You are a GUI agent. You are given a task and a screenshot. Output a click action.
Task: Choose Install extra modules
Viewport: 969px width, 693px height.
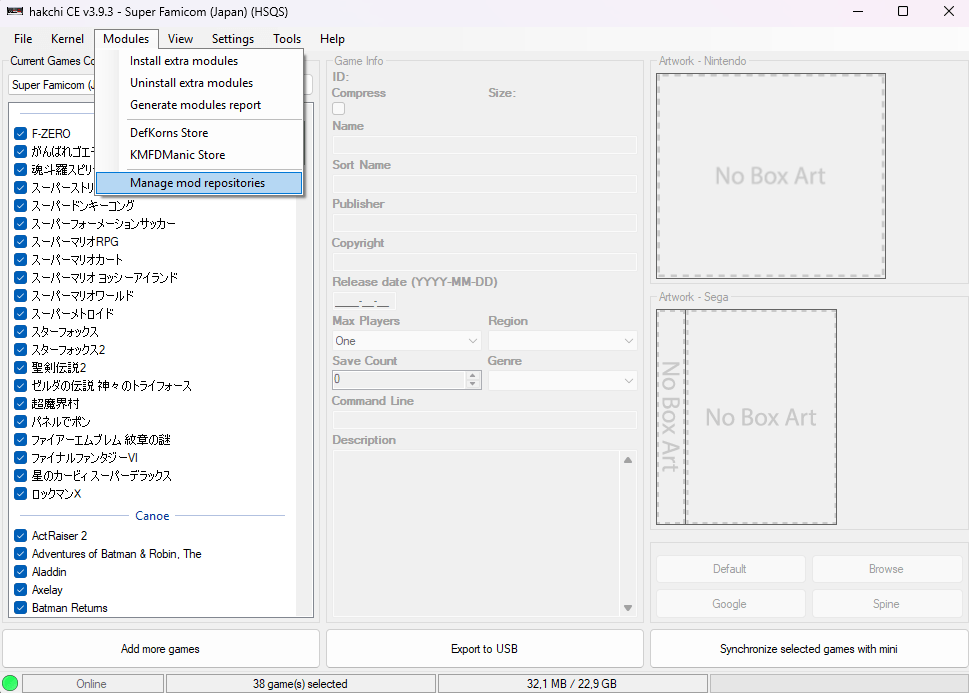coord(199,61)
